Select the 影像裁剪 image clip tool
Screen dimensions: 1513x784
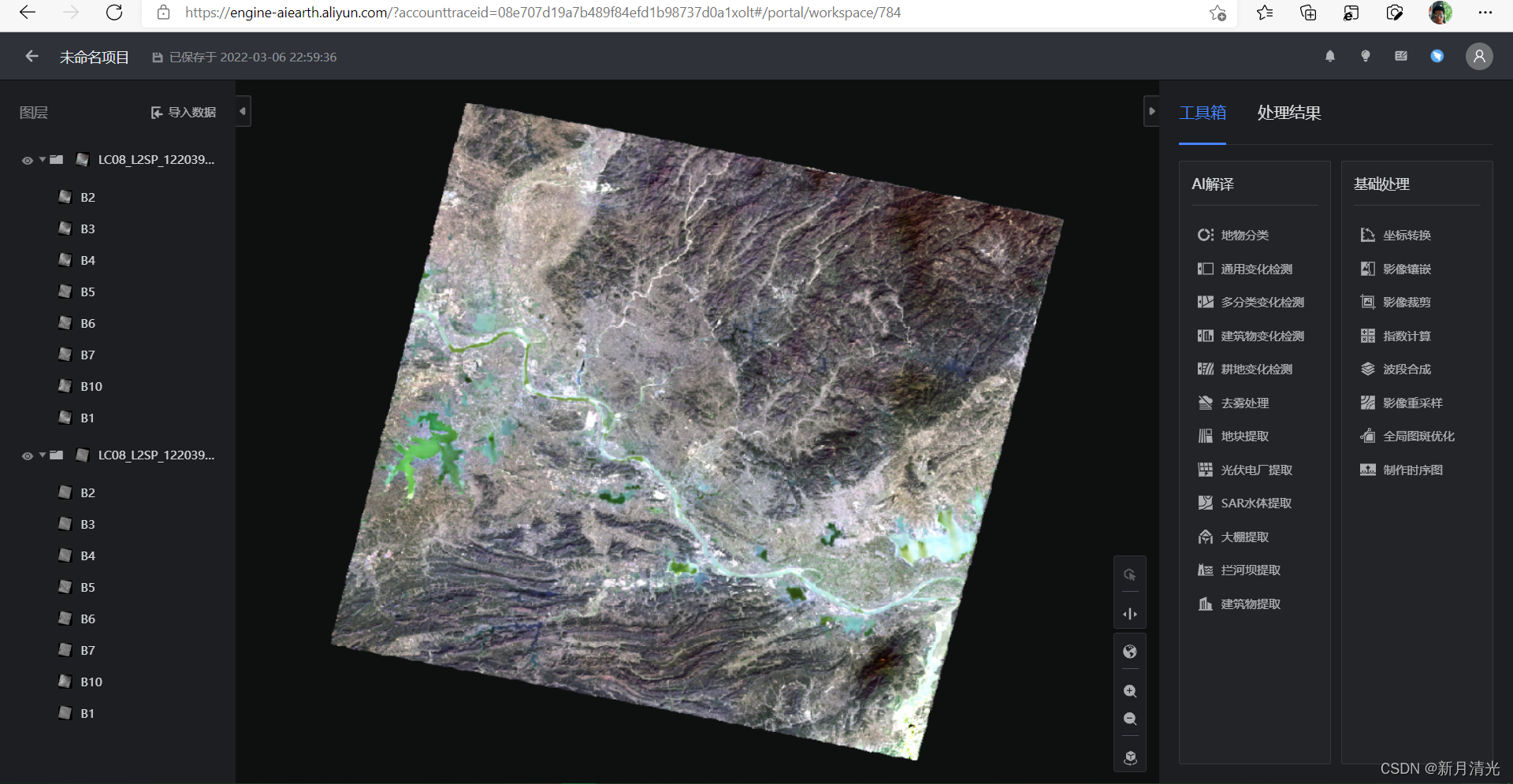[1396, 302]
